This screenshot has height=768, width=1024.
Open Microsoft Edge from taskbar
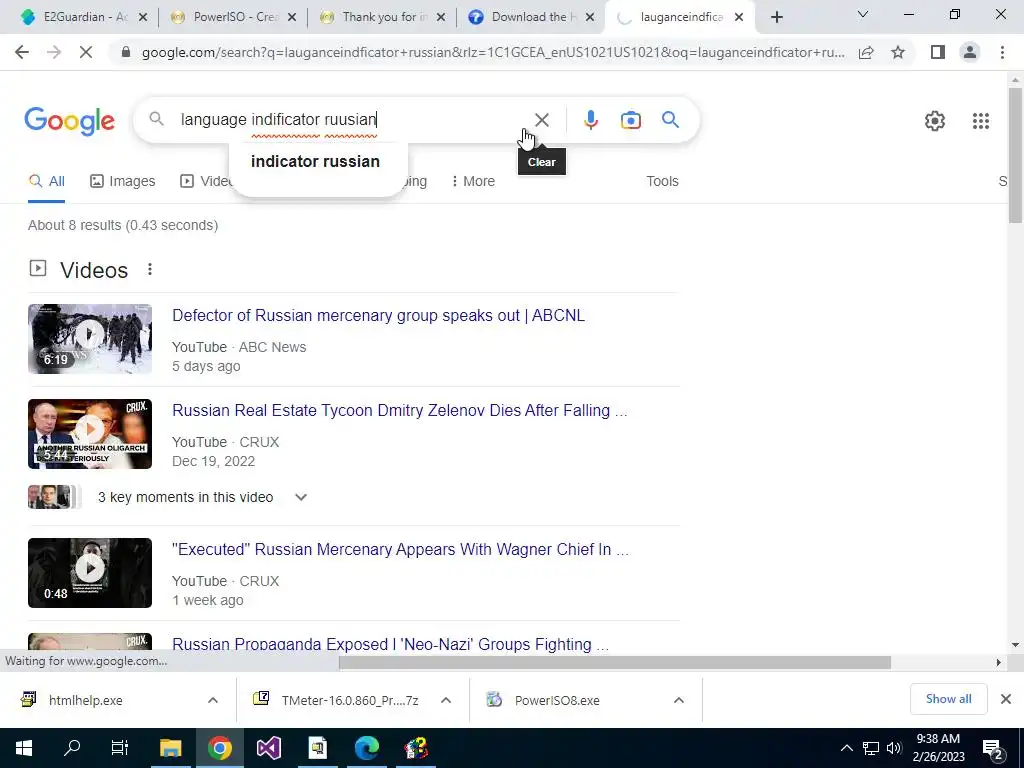[x=366, y=748]
